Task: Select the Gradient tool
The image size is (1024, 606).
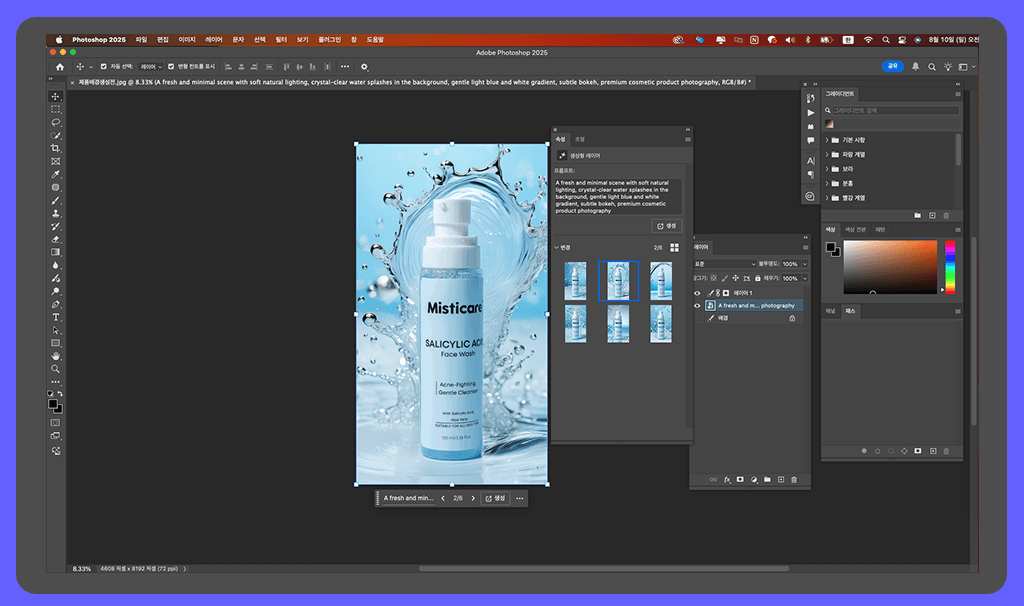Action: (56, 252)
